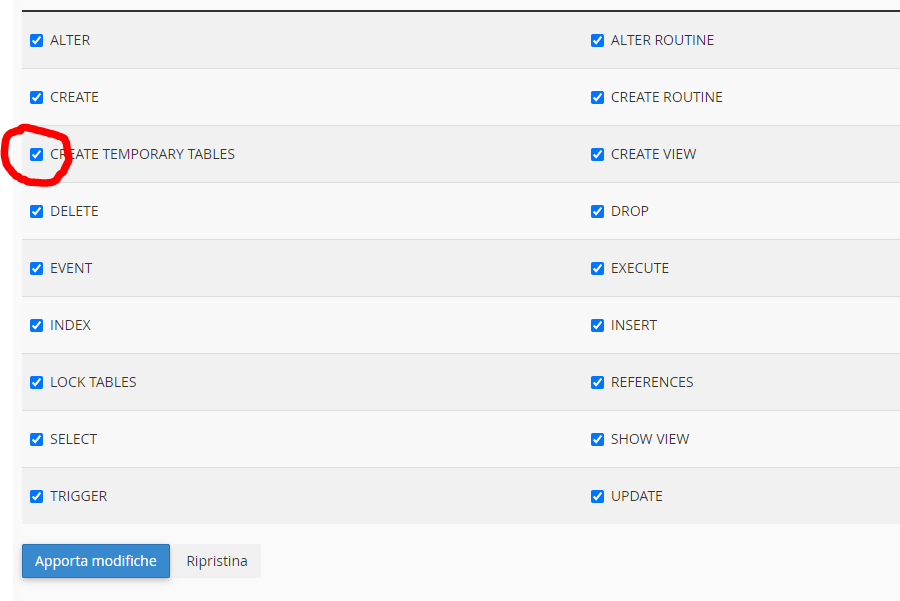Click the LOCK TABLES label
Screen dimensions: 900x601
point(94,382)
